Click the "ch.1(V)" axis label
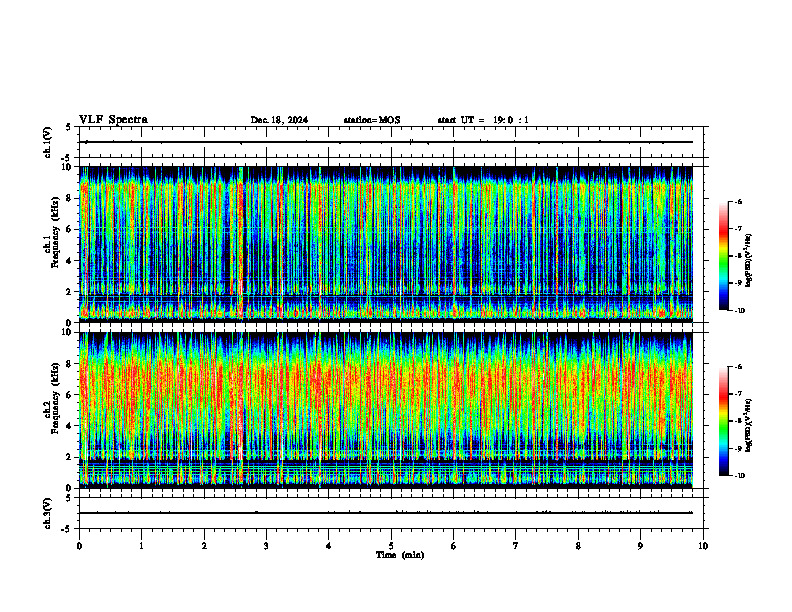This screenshot has height=612, width=792. 48,142
